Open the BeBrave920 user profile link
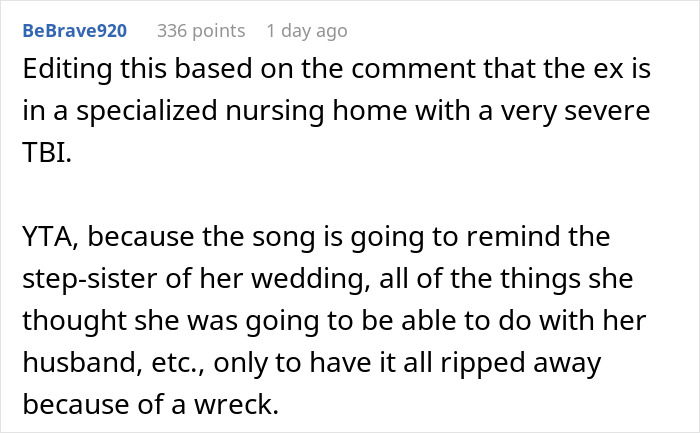 tap(74, 31)
